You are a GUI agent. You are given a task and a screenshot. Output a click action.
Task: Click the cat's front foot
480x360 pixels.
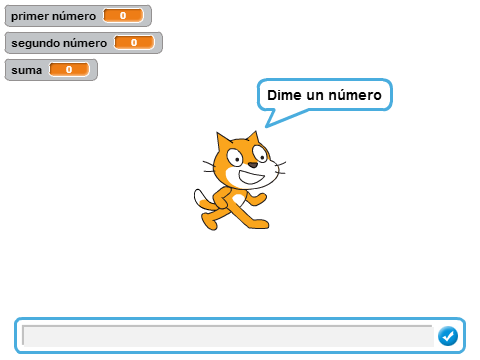pyautogui.click(x=258, y=223)
